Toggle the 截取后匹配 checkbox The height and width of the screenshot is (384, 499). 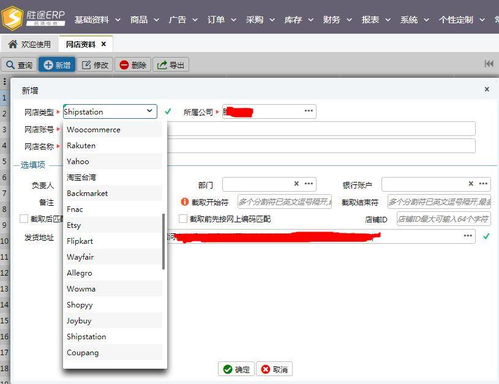tap(23, 219)
